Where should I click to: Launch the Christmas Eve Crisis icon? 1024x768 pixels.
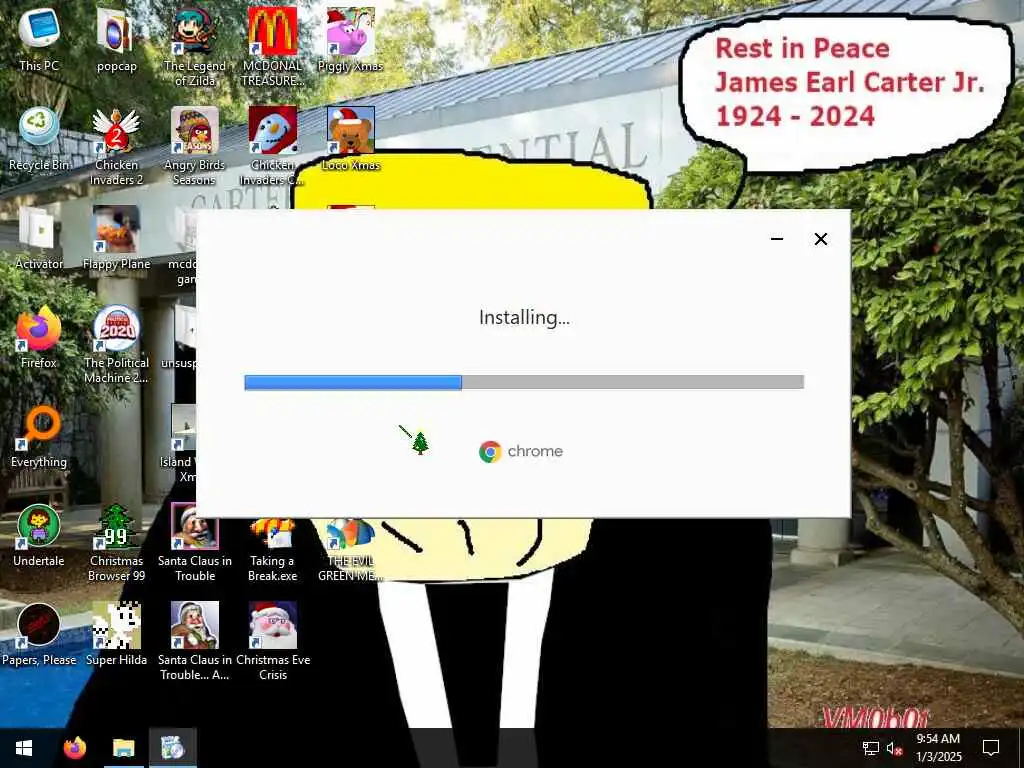272,642
